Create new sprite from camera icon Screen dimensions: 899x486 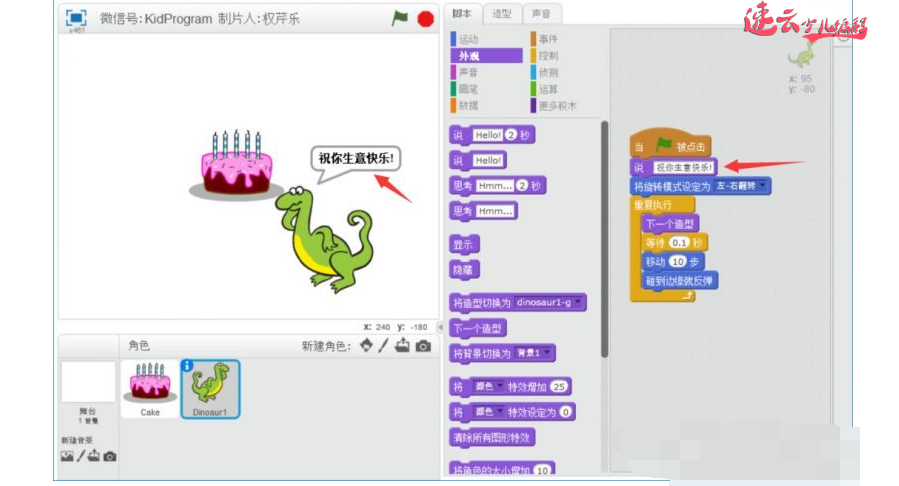423,346
